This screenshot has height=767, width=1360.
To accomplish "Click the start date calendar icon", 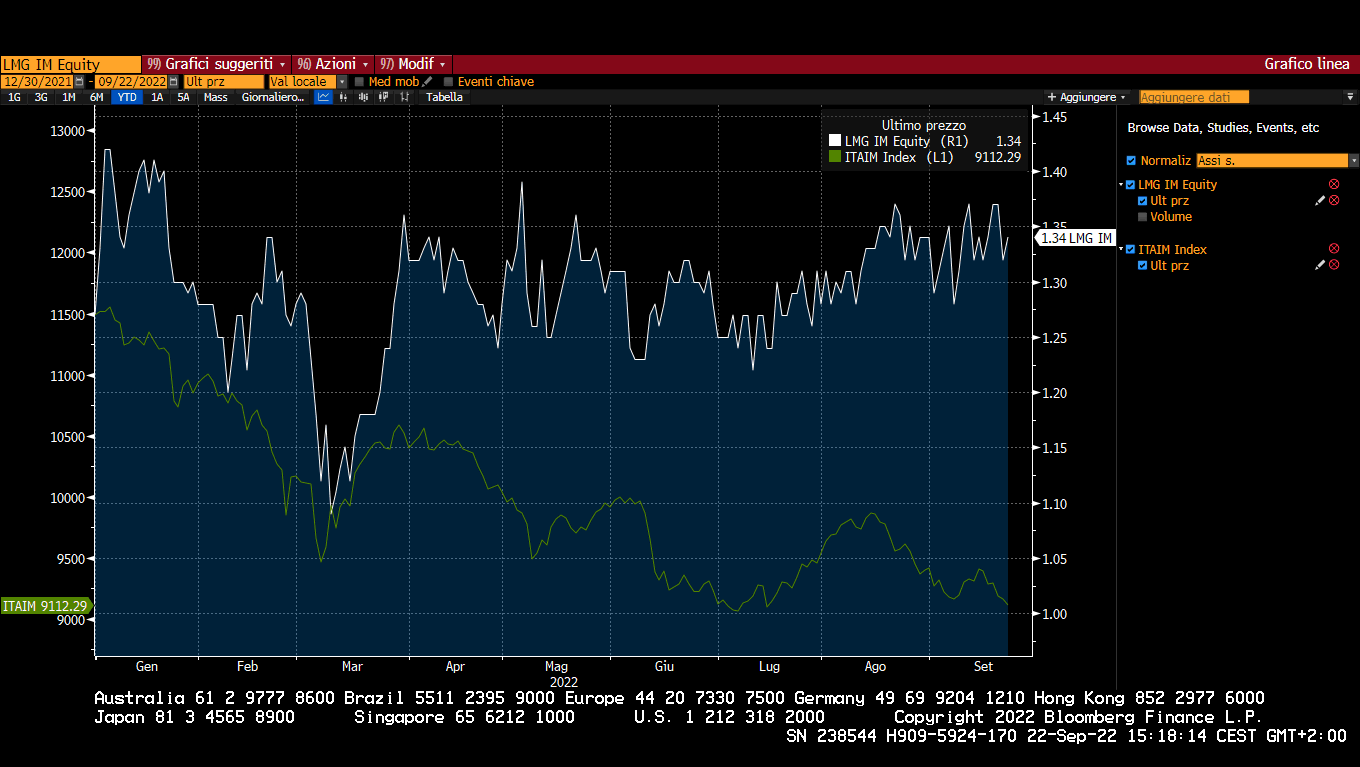I will click(79, 82).
